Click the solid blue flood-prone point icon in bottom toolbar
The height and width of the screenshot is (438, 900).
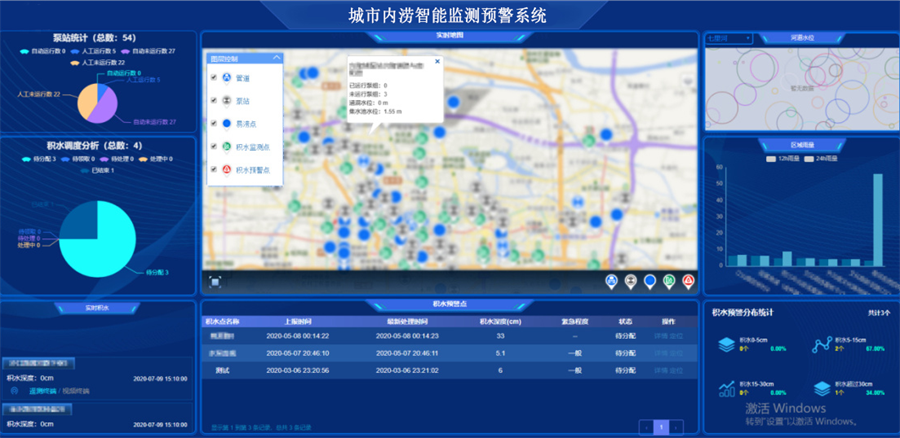[650, 281]
